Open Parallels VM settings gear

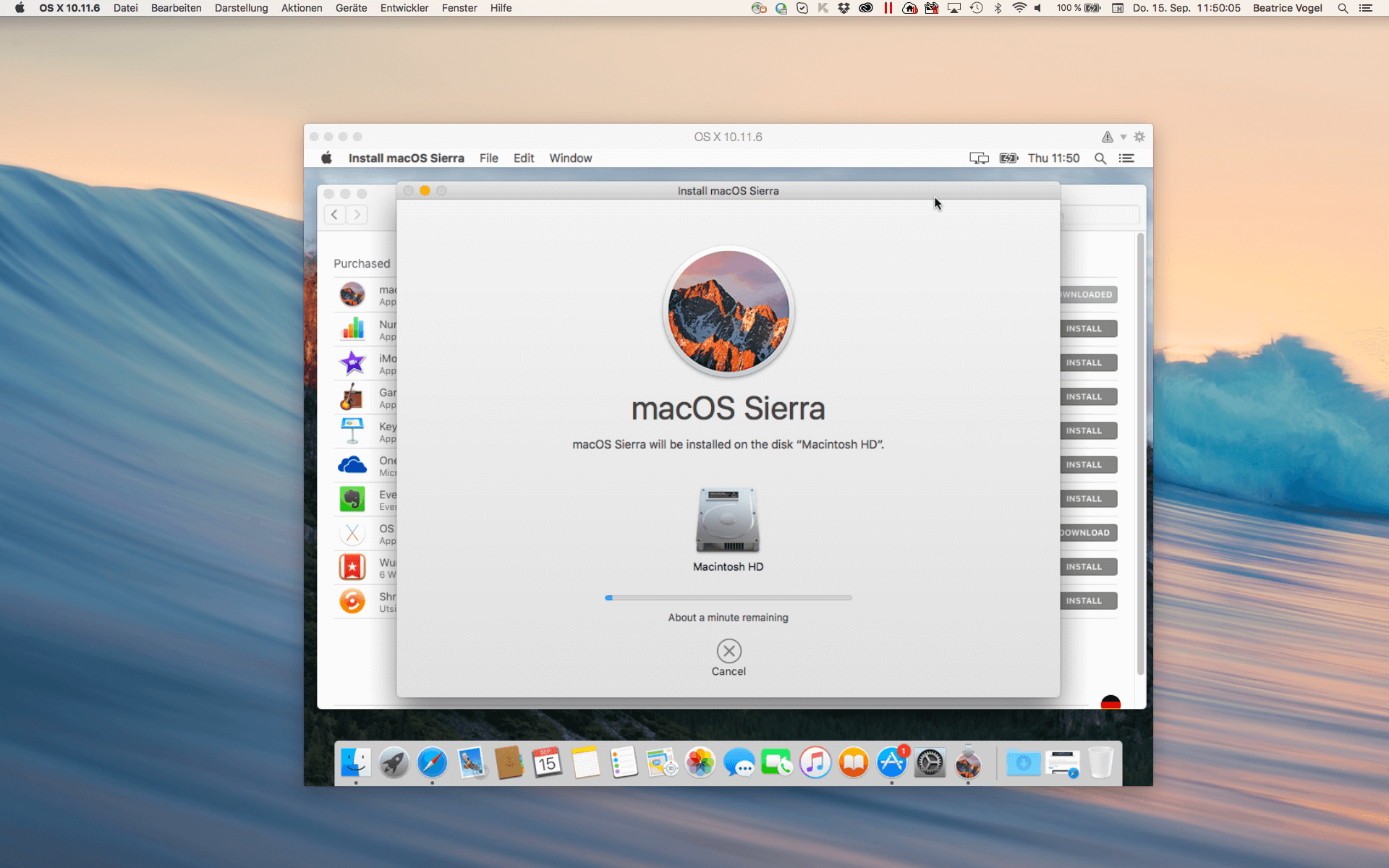pos(1139,137)
